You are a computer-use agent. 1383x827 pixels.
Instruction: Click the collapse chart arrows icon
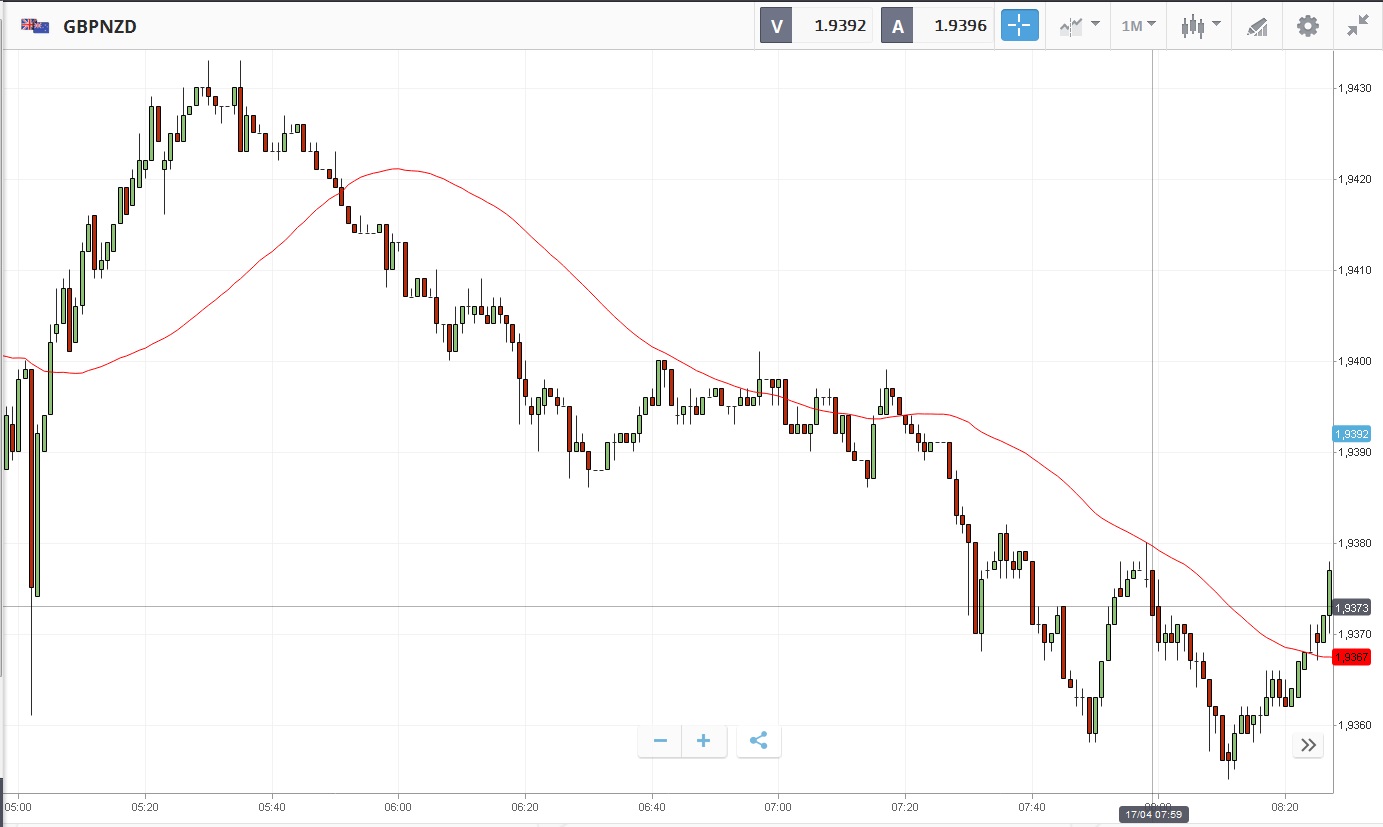1357,26
